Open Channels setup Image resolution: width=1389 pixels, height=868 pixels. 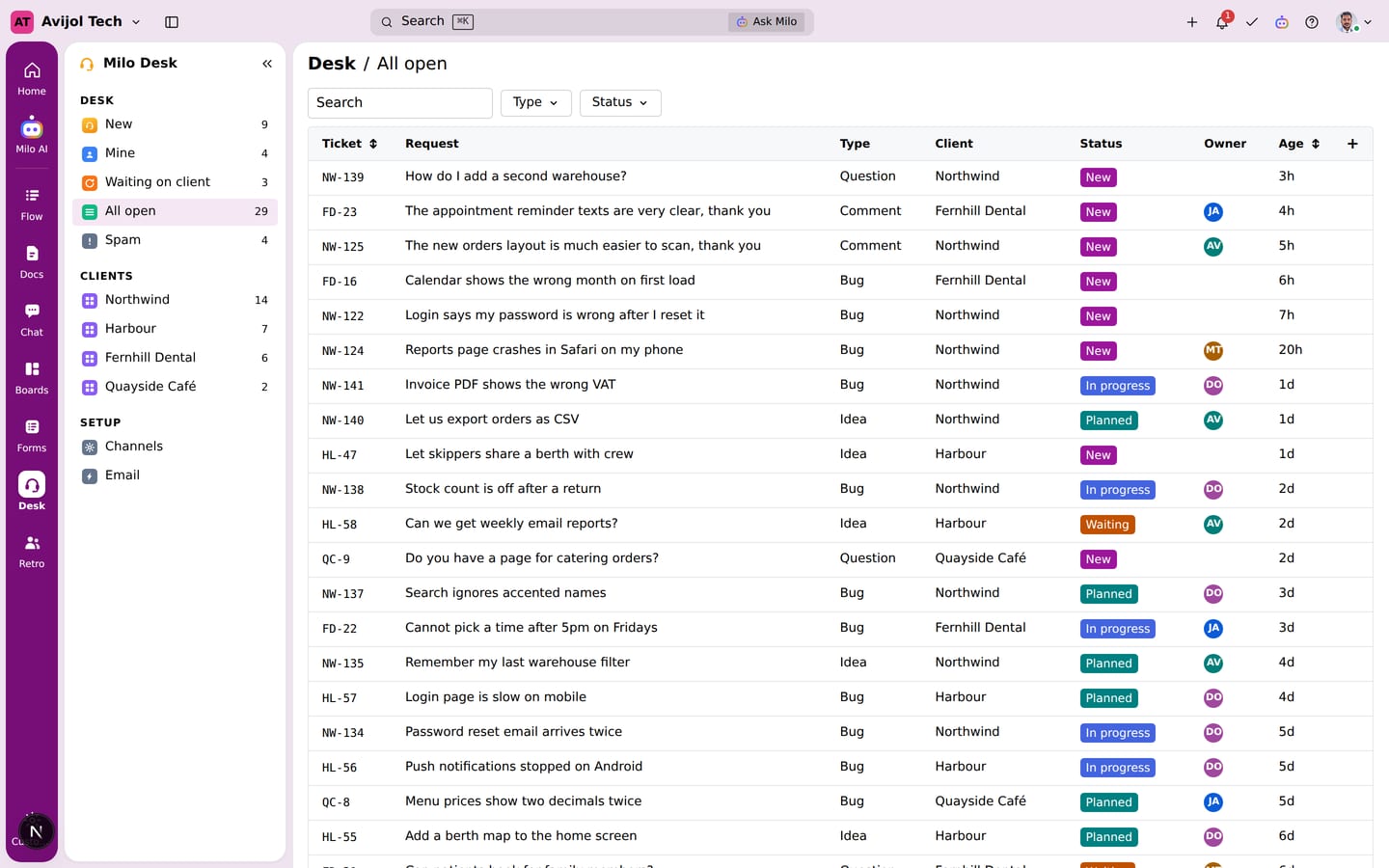pyautogui.click(x=175, y=447)
